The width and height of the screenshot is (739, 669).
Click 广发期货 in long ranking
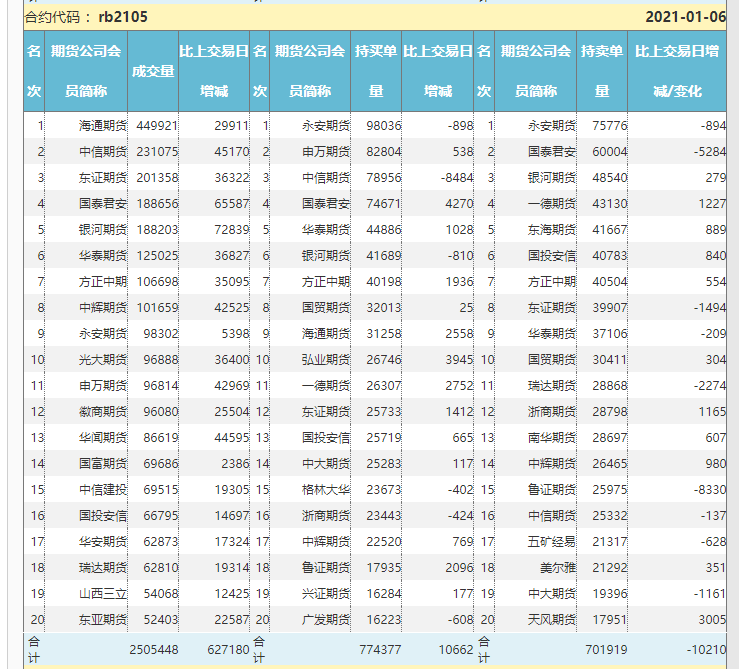click(326, 619)
